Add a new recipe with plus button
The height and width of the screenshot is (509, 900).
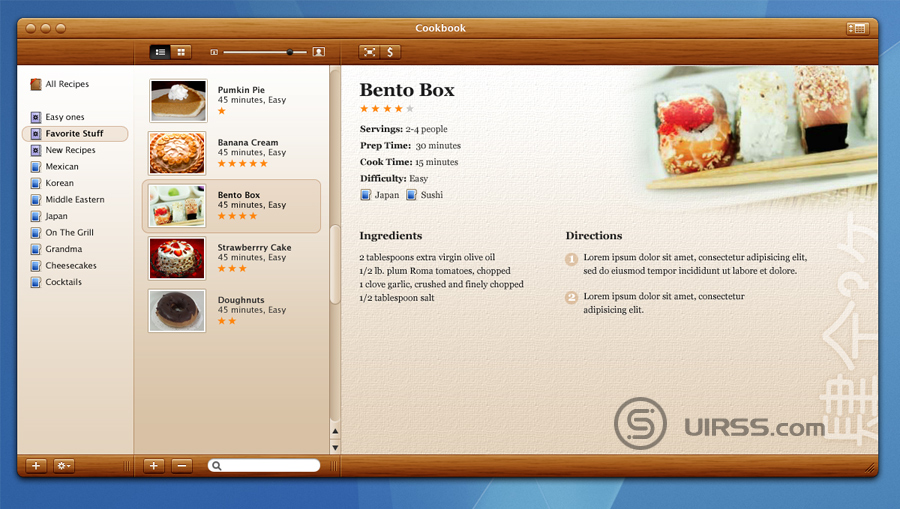pos(153,466)
